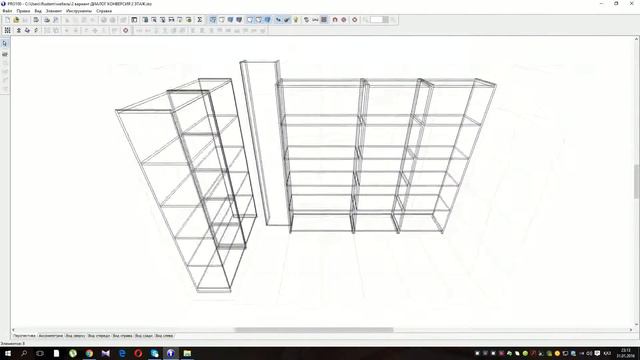Open the Инструменты menu
640x360 pixels.
click(79, 11)
